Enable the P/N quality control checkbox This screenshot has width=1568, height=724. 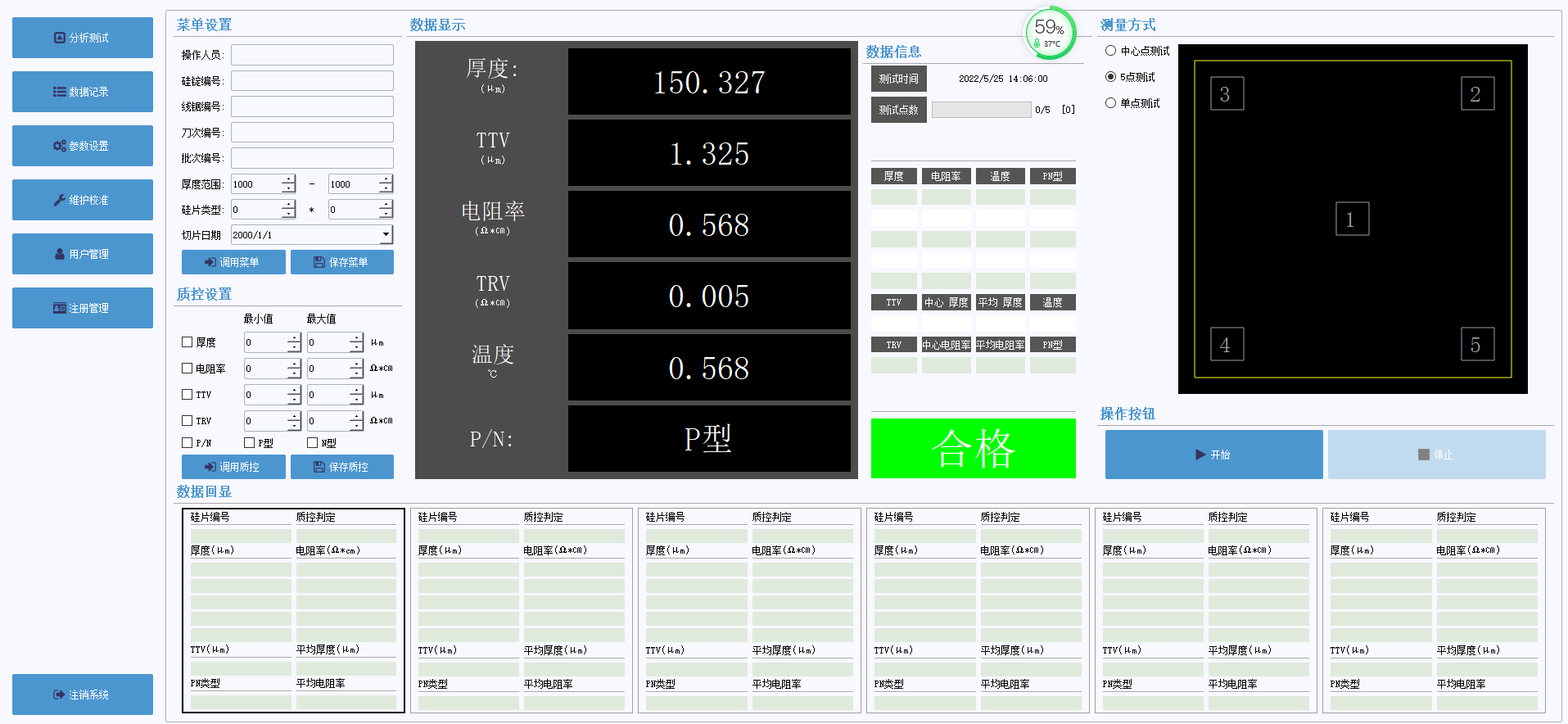(x=187, y=443)
